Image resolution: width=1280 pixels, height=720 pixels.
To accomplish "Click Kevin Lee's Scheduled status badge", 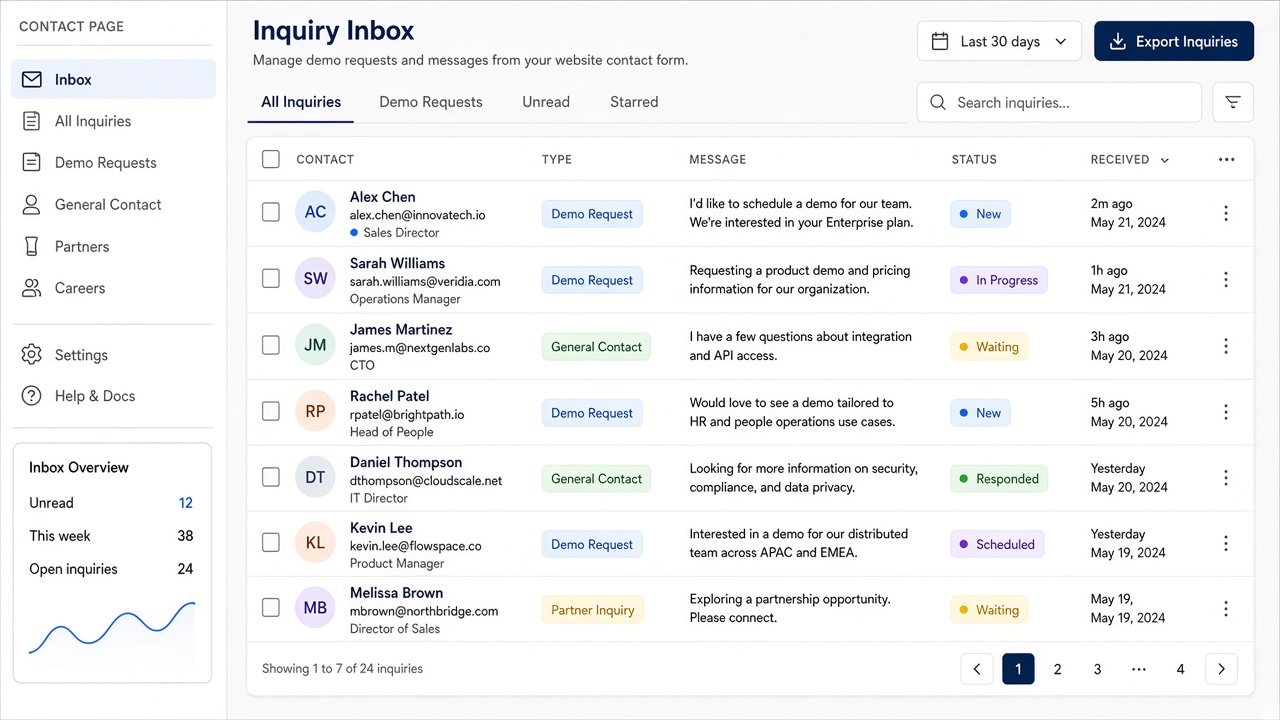I will coord(997,544).
